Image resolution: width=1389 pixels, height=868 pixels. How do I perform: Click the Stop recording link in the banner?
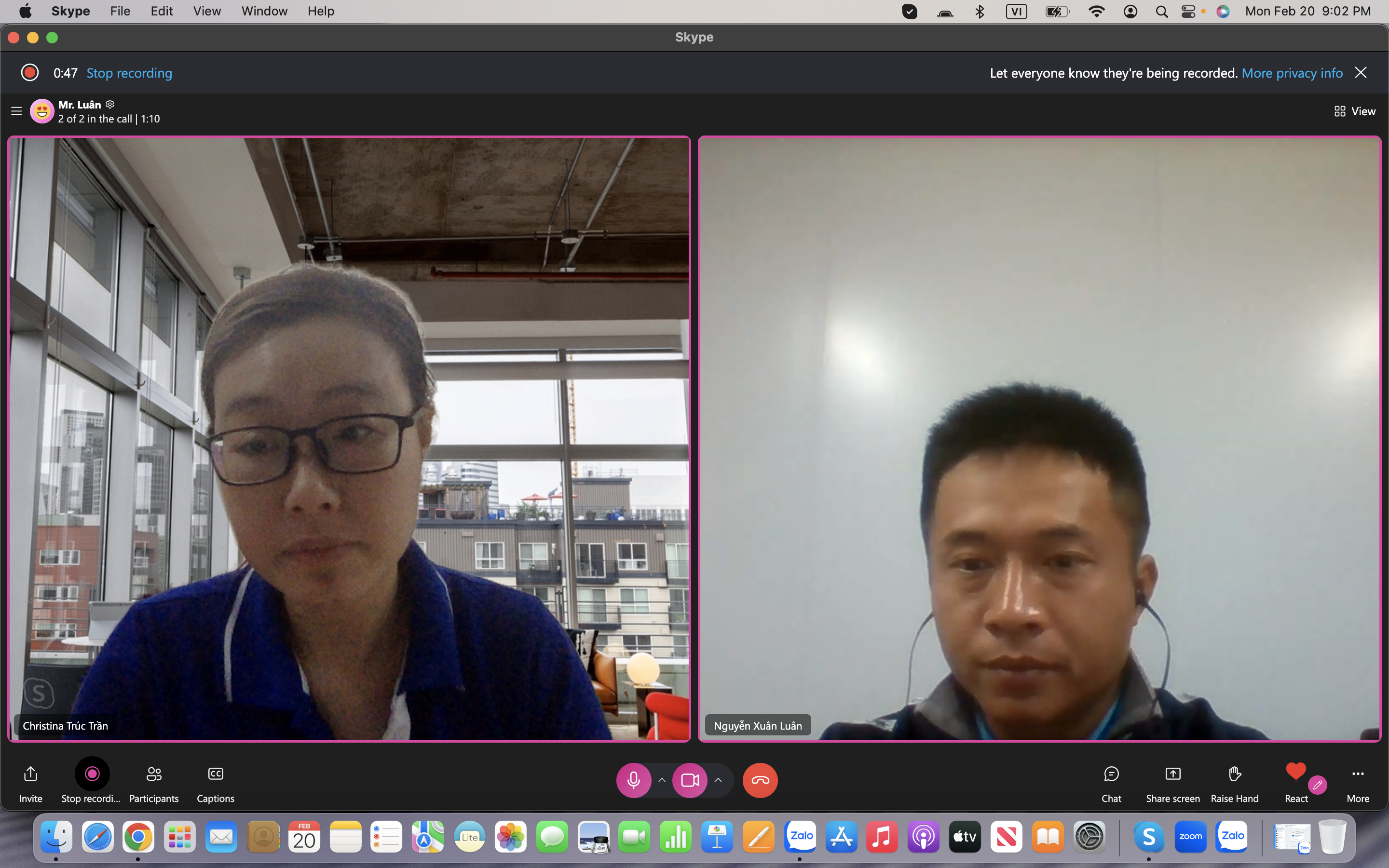click(x=129, y=73)
